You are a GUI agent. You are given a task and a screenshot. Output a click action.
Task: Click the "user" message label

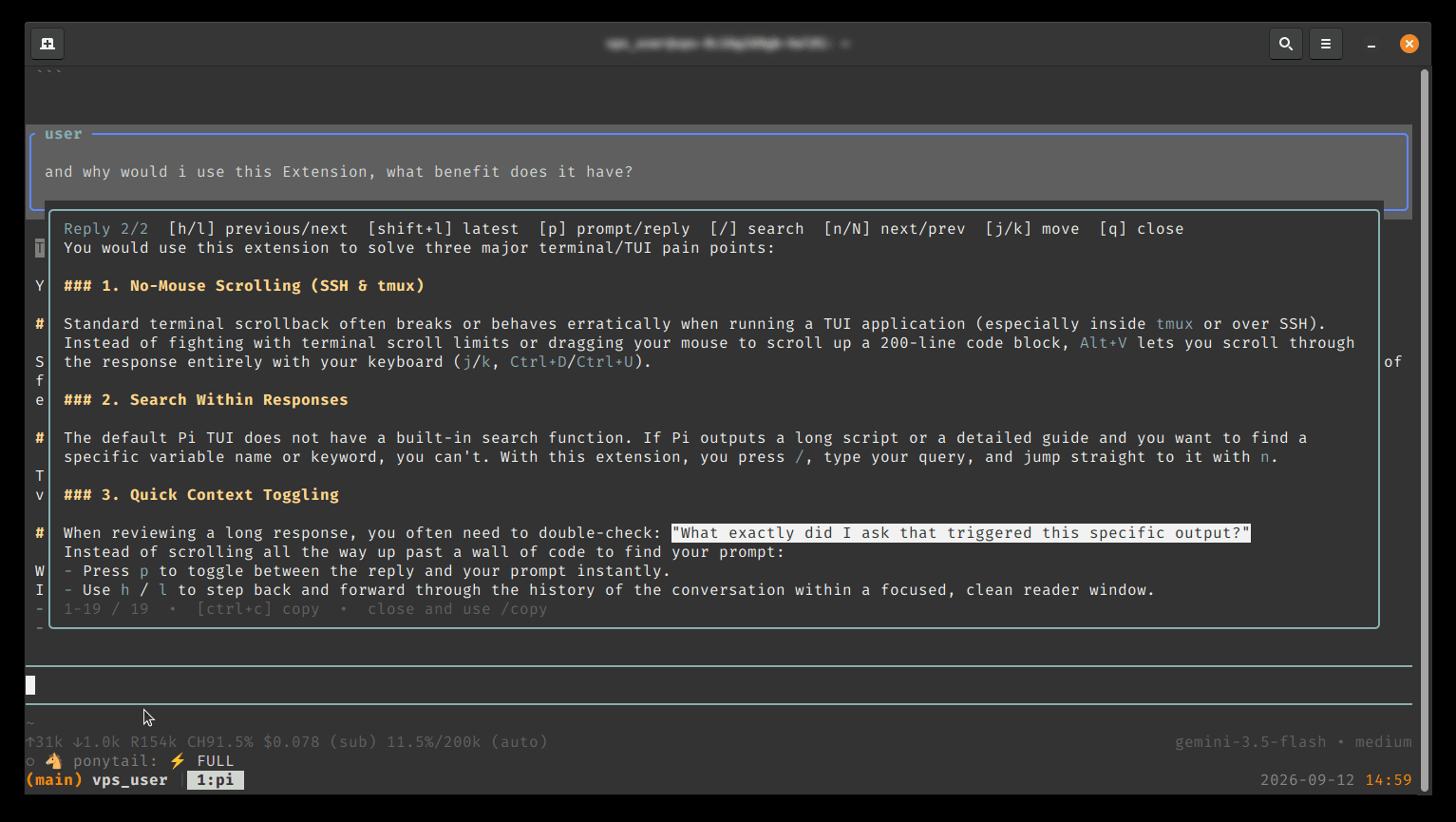[x=64, y=134]
